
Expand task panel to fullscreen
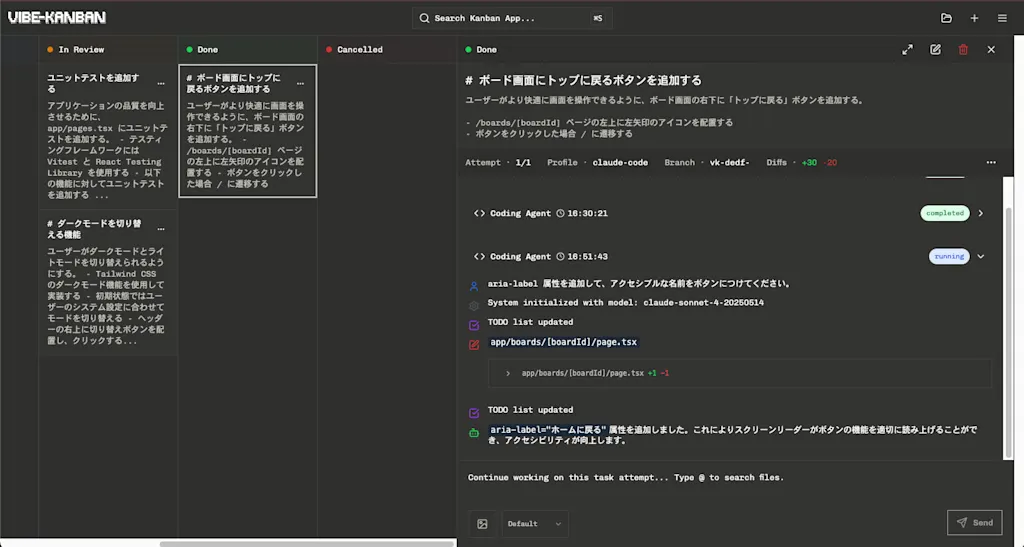pyautogui.click(x=908, y=50)
